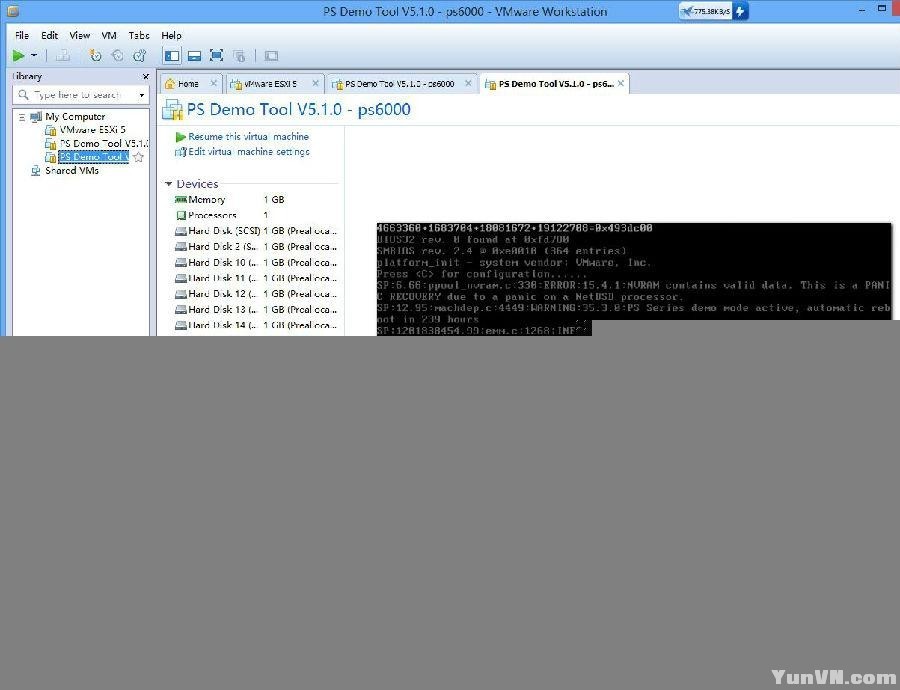Click the VM console screen thumbnail
This screenshot has height=690, width=900.
pos(634,279)
